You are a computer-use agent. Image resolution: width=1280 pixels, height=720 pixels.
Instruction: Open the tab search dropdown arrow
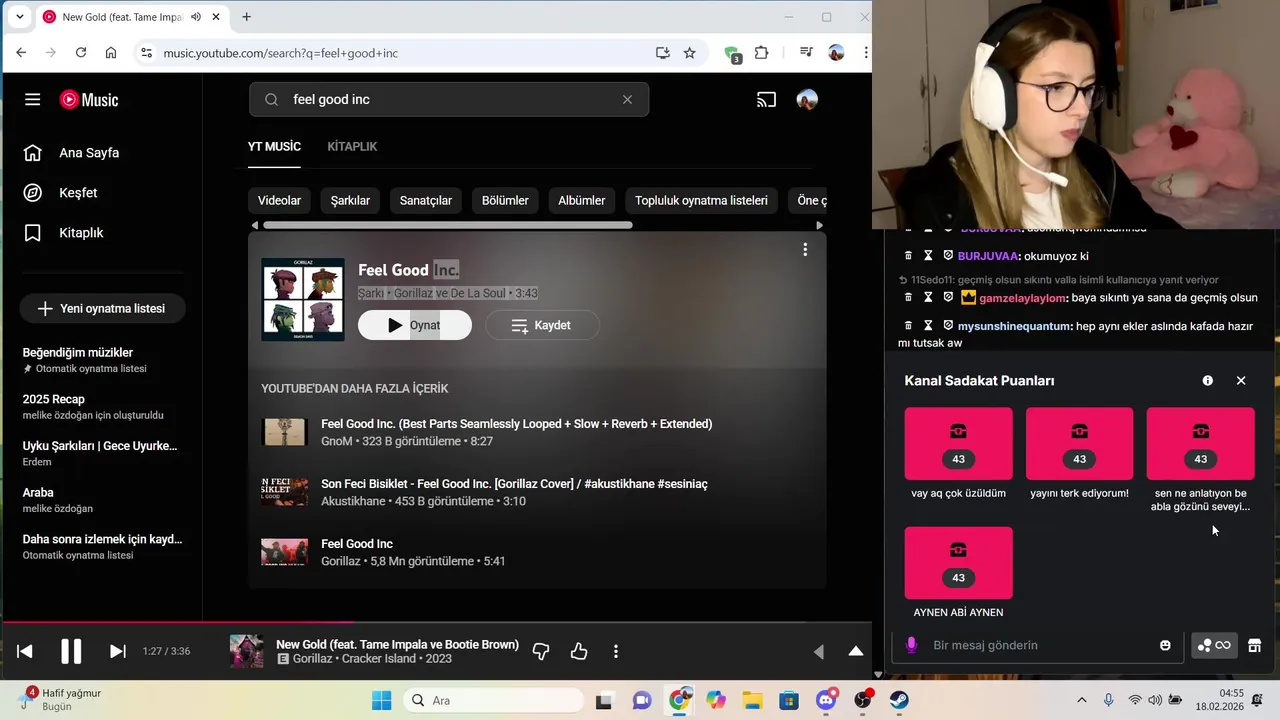coord(19,17)
